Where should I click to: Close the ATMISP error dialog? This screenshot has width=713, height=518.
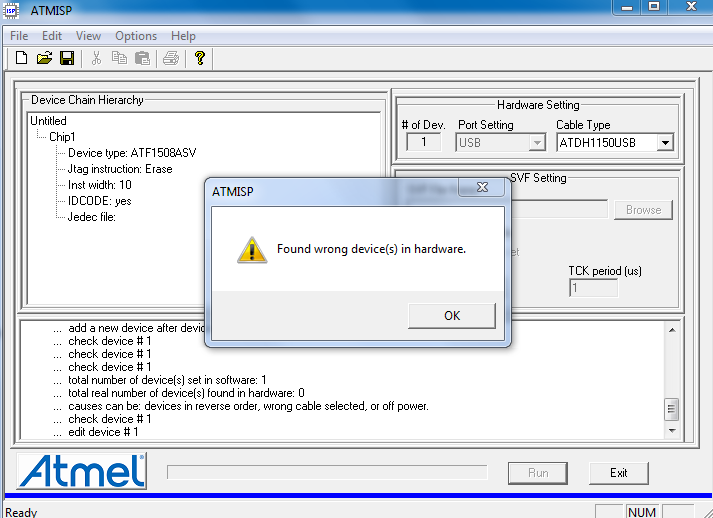pos(482,187)
